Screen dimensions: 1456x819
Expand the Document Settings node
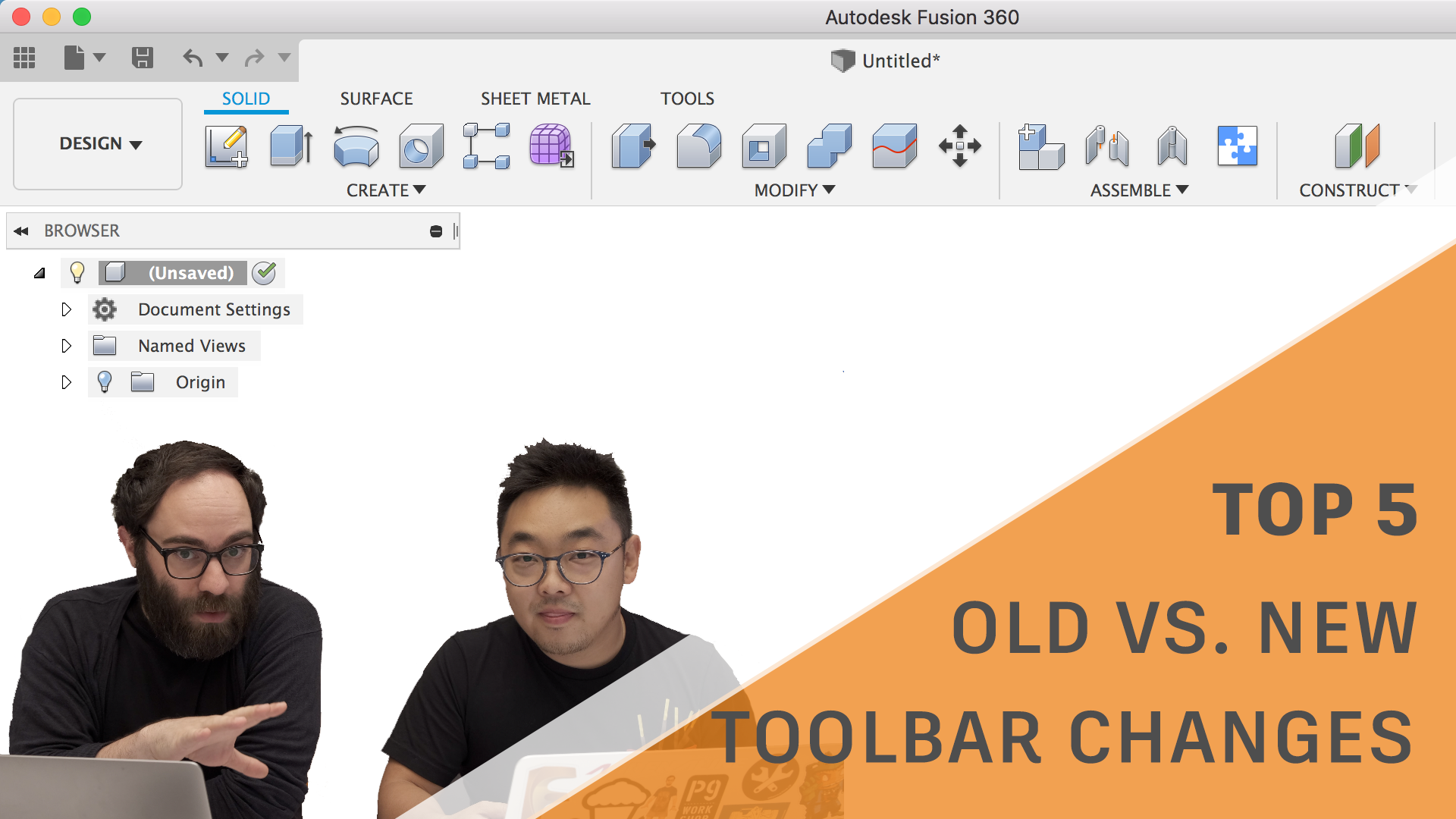click(x=66, y=309)
